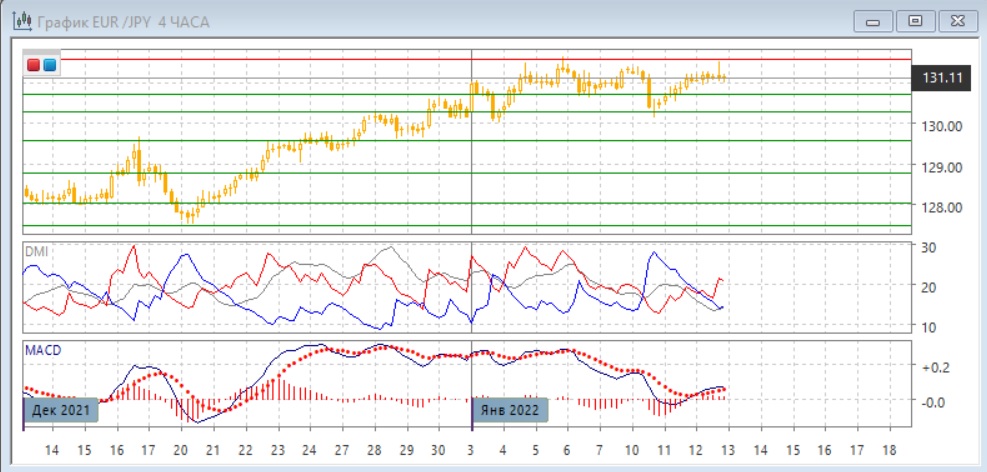Select the MACD indicator label
The image size is (987, 472).
pyautogui.click(x=41, y=351)
